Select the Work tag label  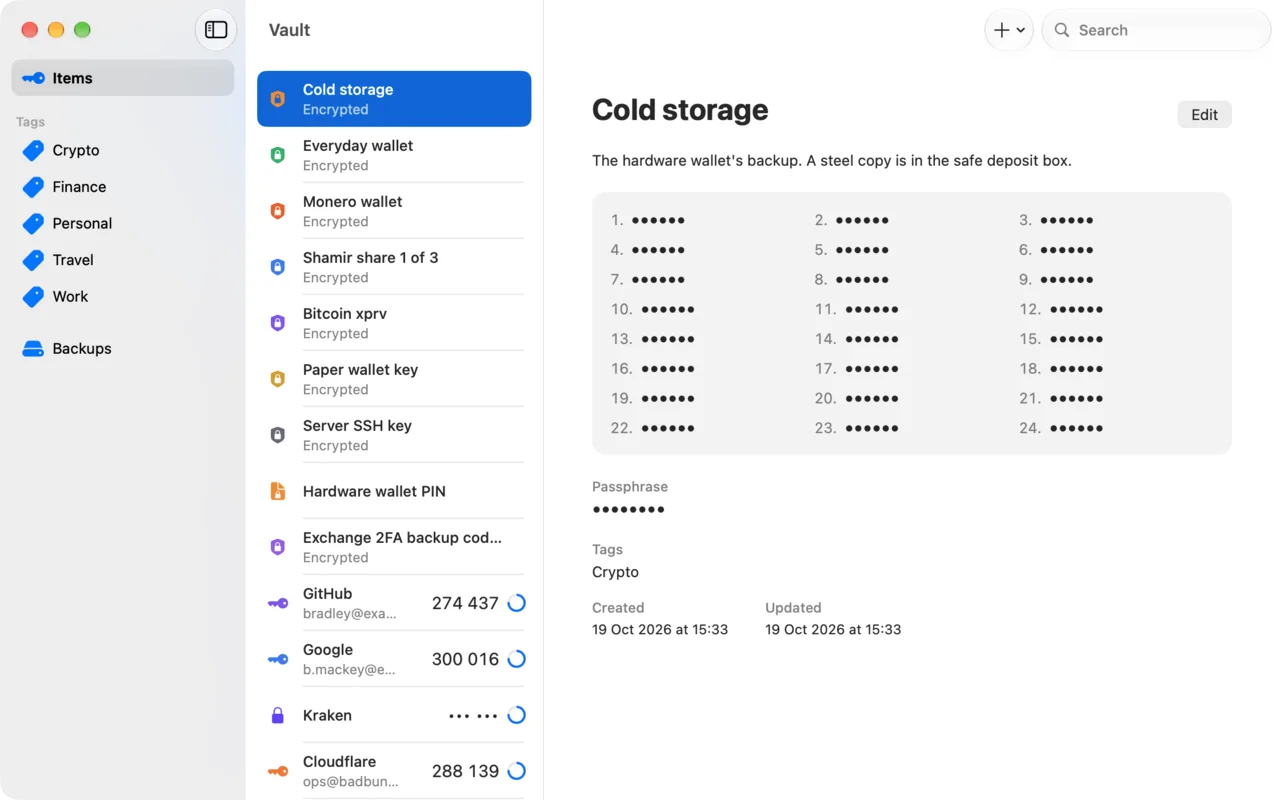[x=70, y=296]
